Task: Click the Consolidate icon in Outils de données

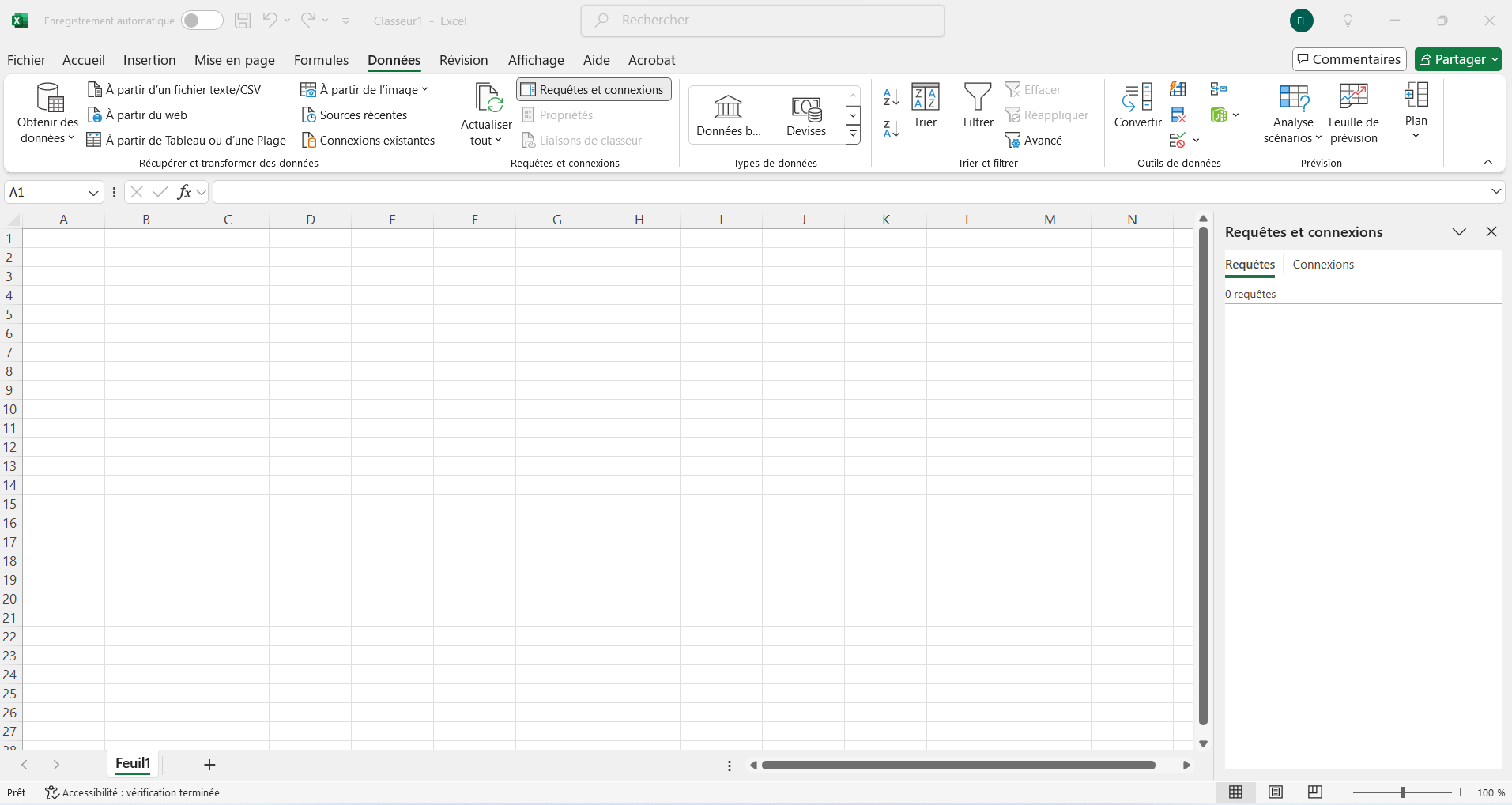Action: [1218, 89]
